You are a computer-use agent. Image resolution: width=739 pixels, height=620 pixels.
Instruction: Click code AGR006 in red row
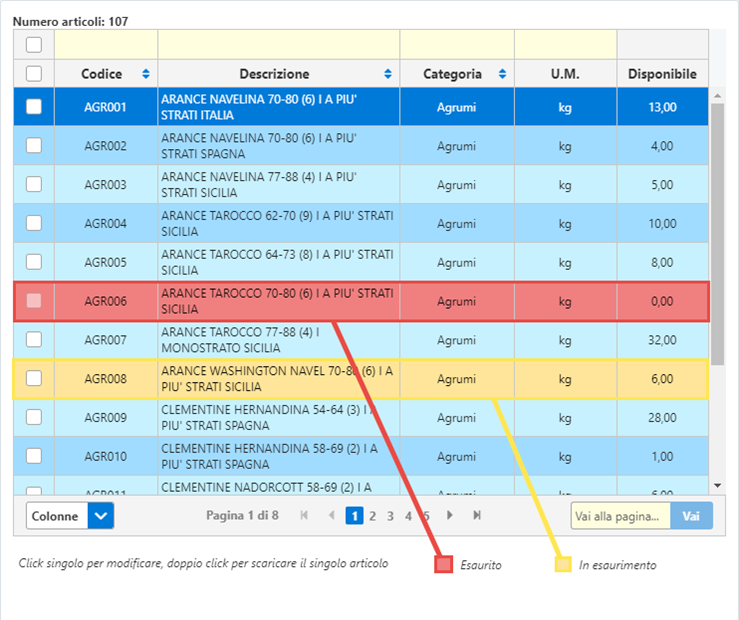(x=106, y=301)
